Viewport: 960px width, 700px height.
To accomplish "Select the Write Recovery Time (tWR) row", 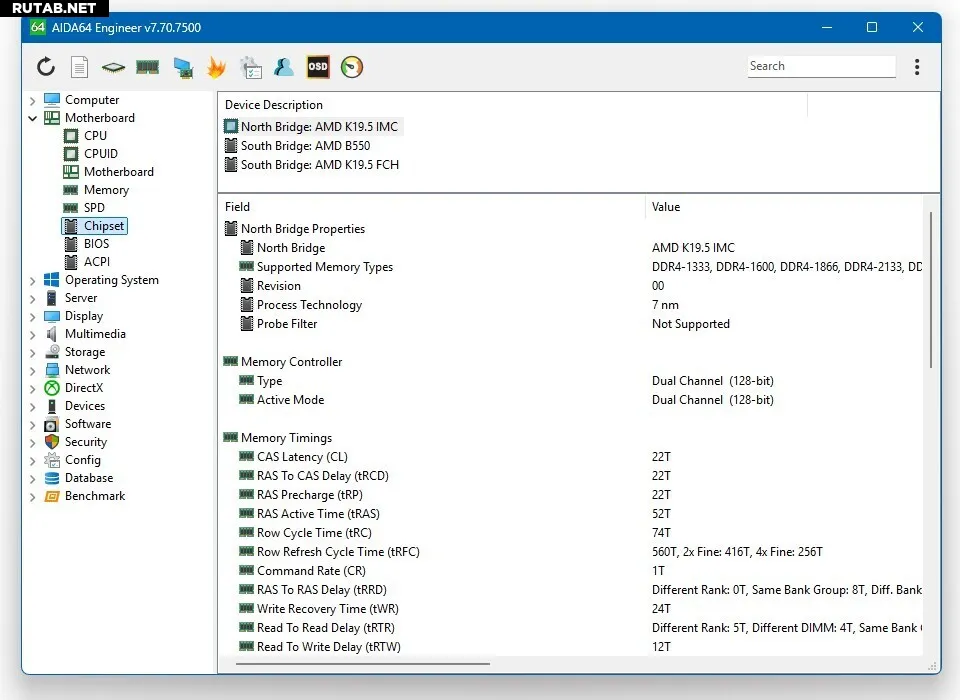I will point(572,609).
